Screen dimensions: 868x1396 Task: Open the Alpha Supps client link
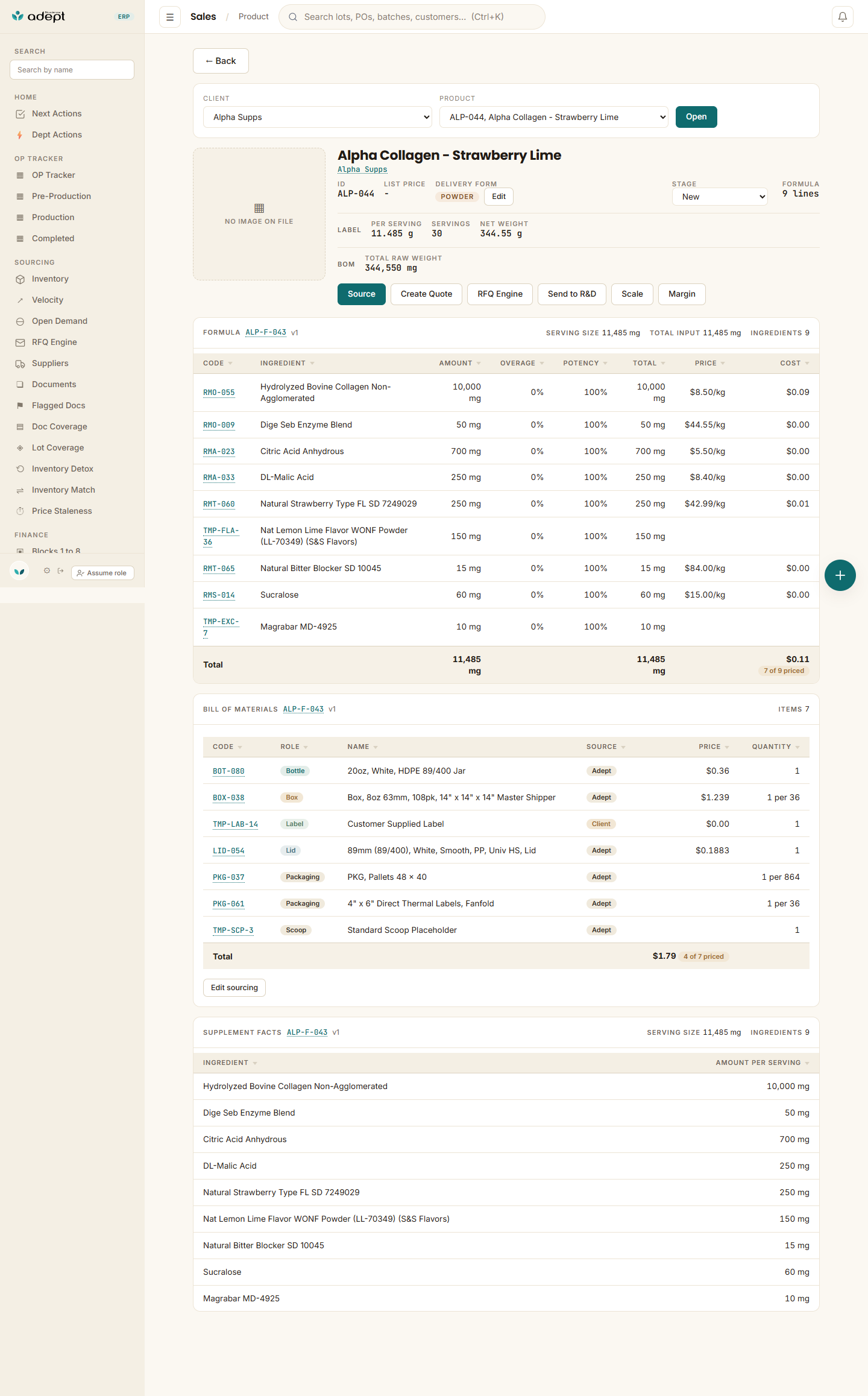362,170
